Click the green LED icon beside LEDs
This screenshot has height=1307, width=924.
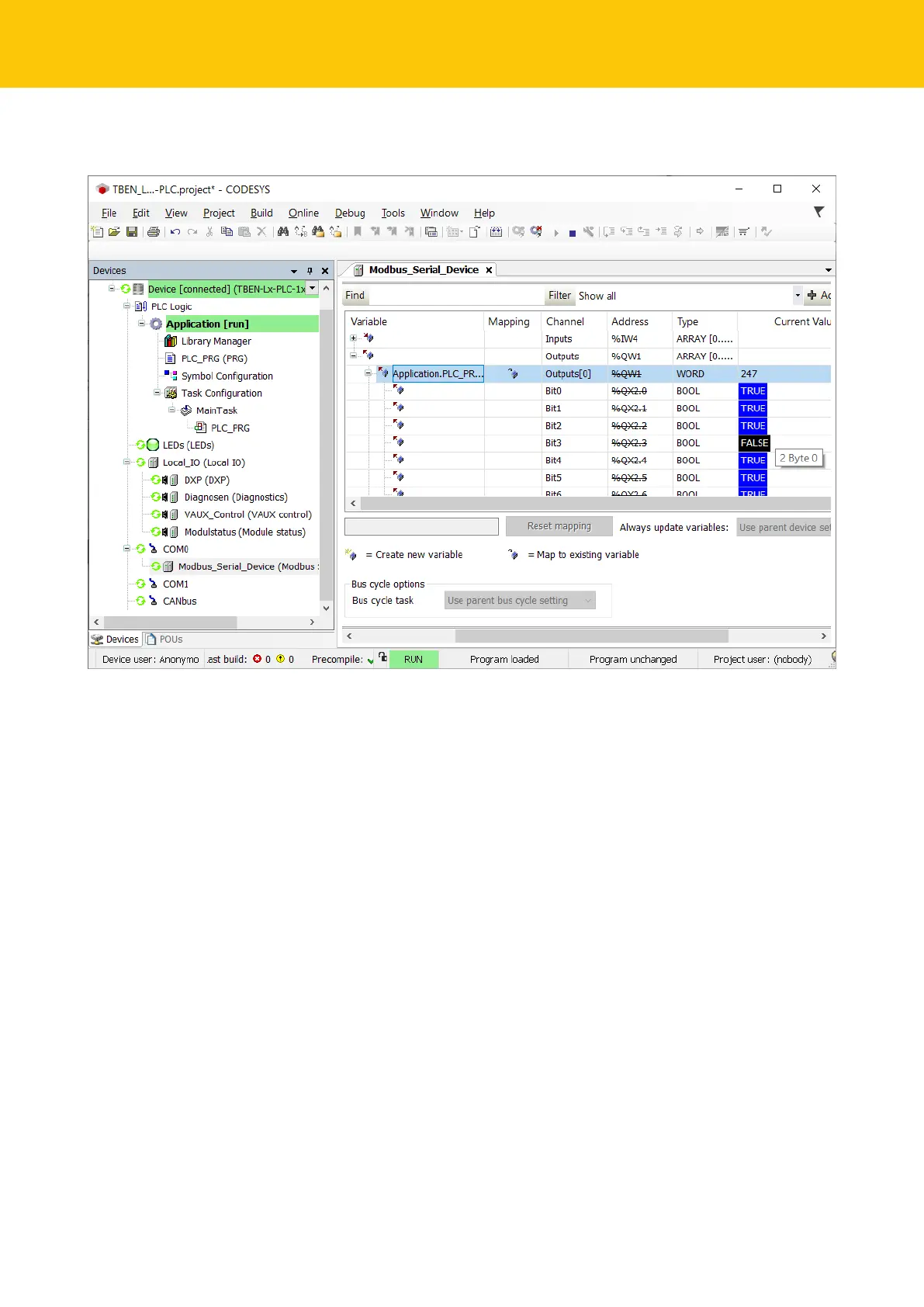tap(153, 445)
